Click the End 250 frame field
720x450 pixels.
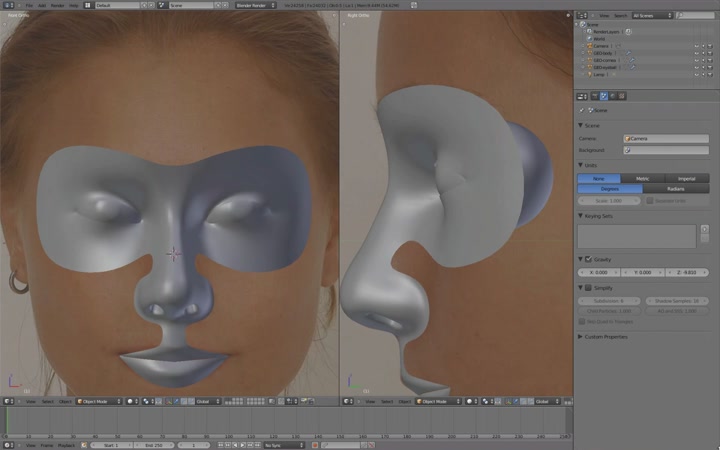point(154,445)
